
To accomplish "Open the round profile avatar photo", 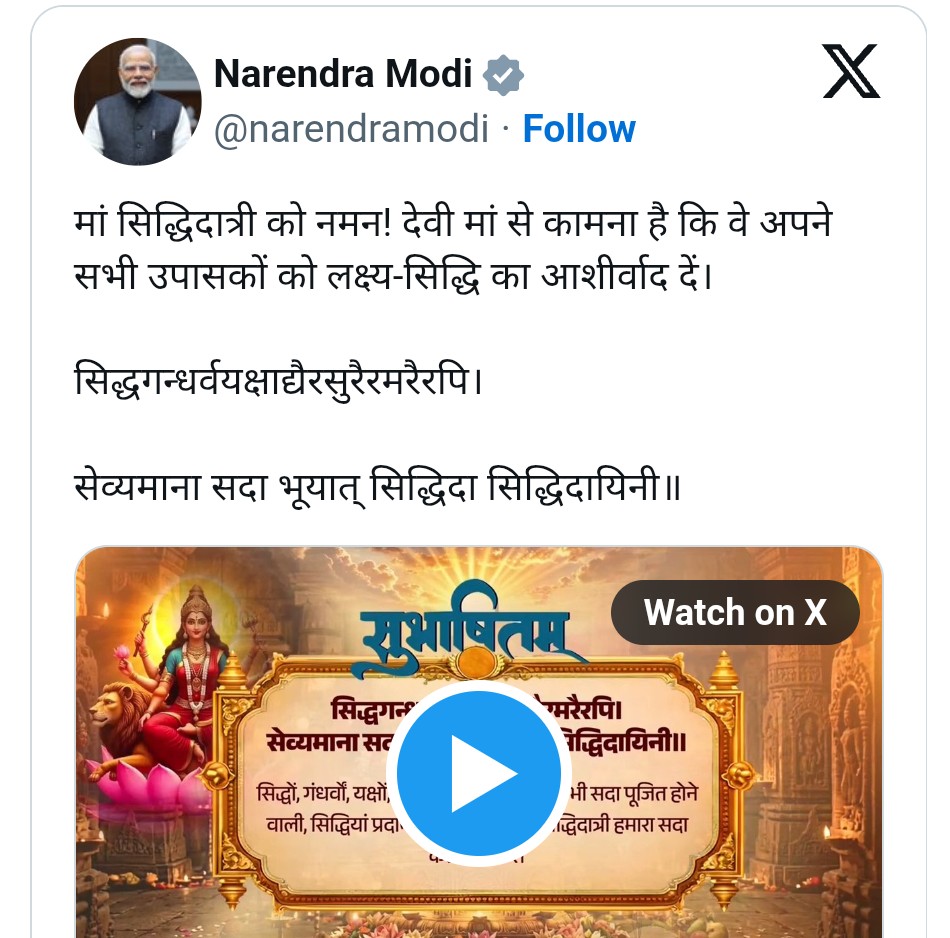I will (x=138, y=102).
